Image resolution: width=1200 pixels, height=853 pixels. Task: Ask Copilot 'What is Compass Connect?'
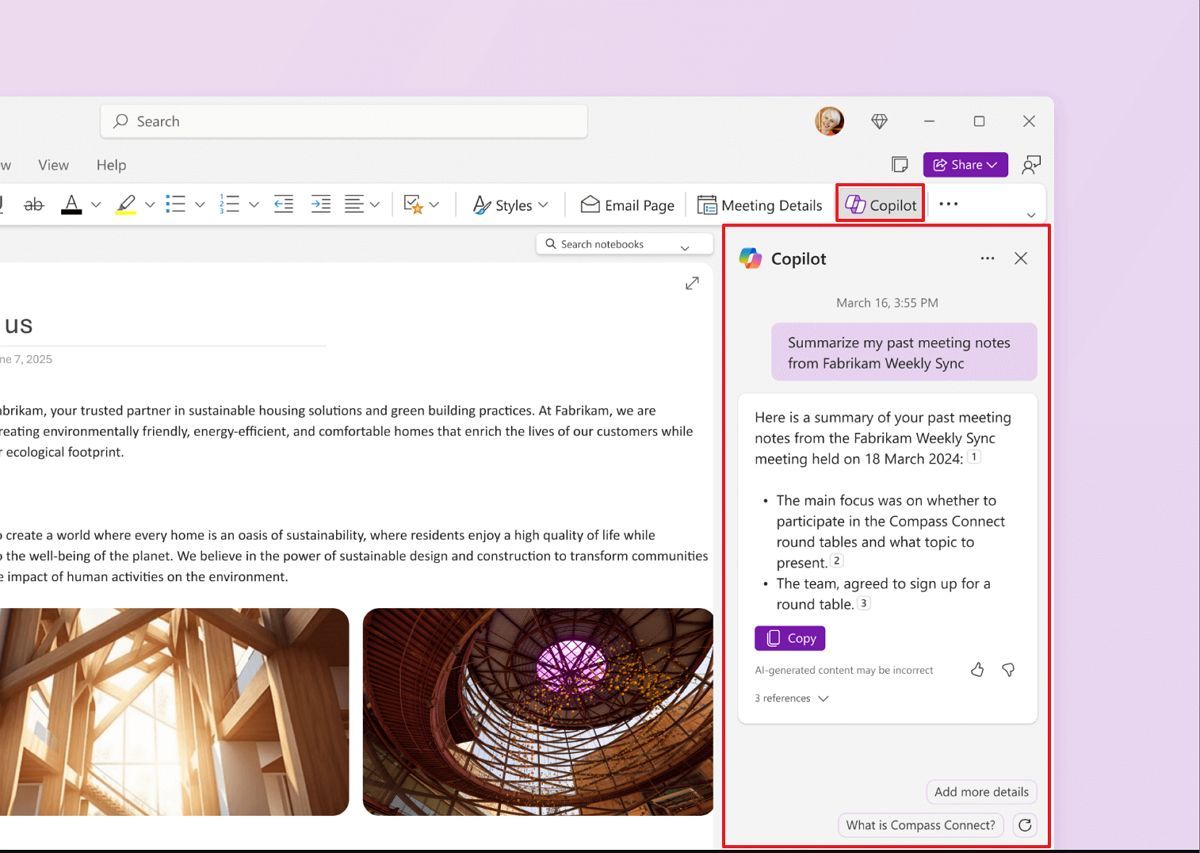(919, 824)
